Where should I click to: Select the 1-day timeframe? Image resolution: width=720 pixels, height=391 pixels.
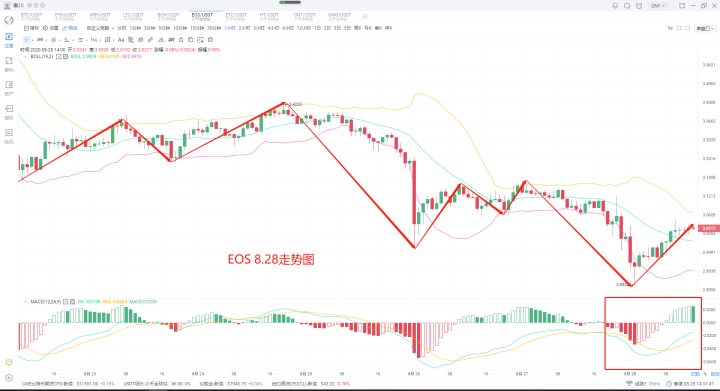317,28
